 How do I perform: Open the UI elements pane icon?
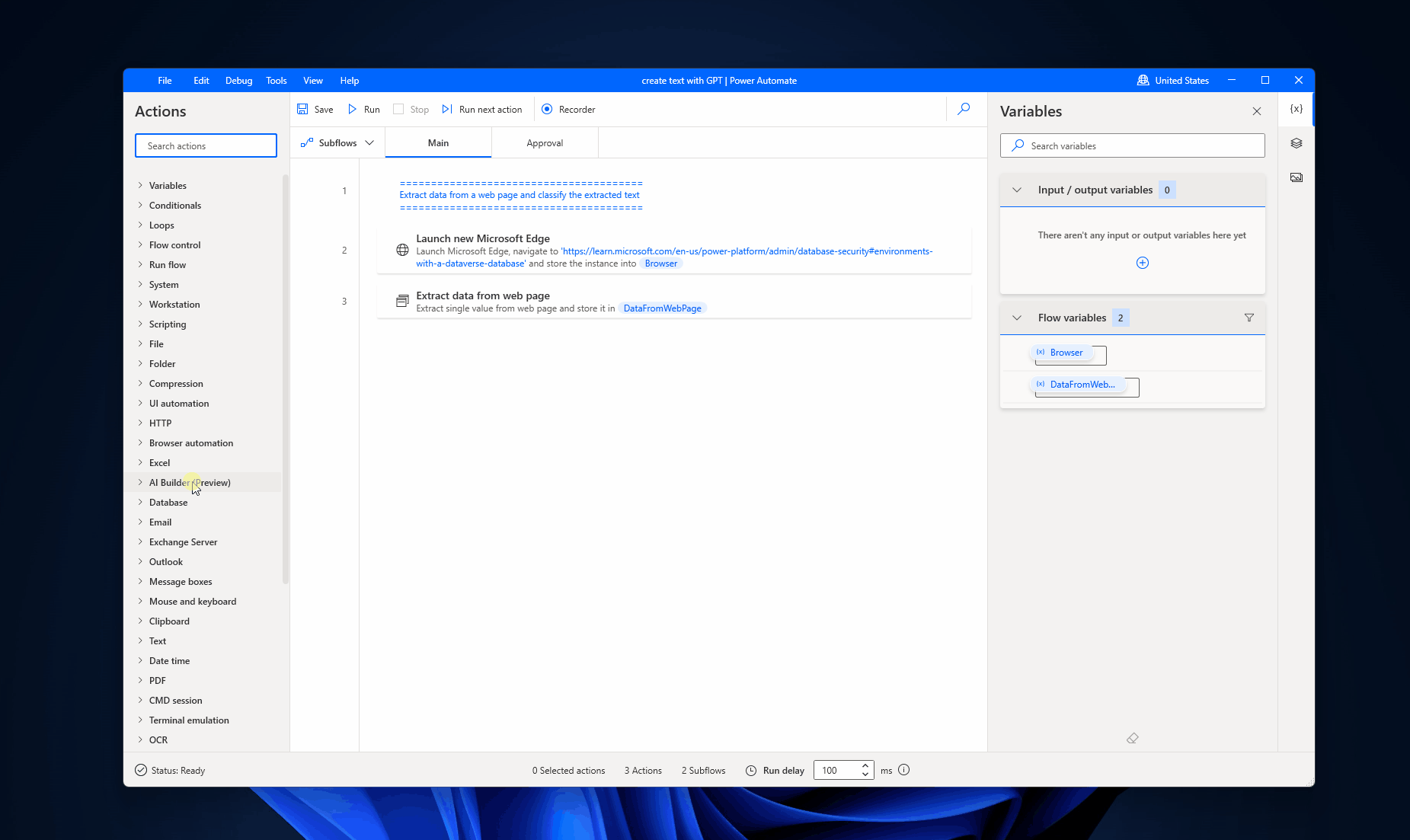(1296, 143)
